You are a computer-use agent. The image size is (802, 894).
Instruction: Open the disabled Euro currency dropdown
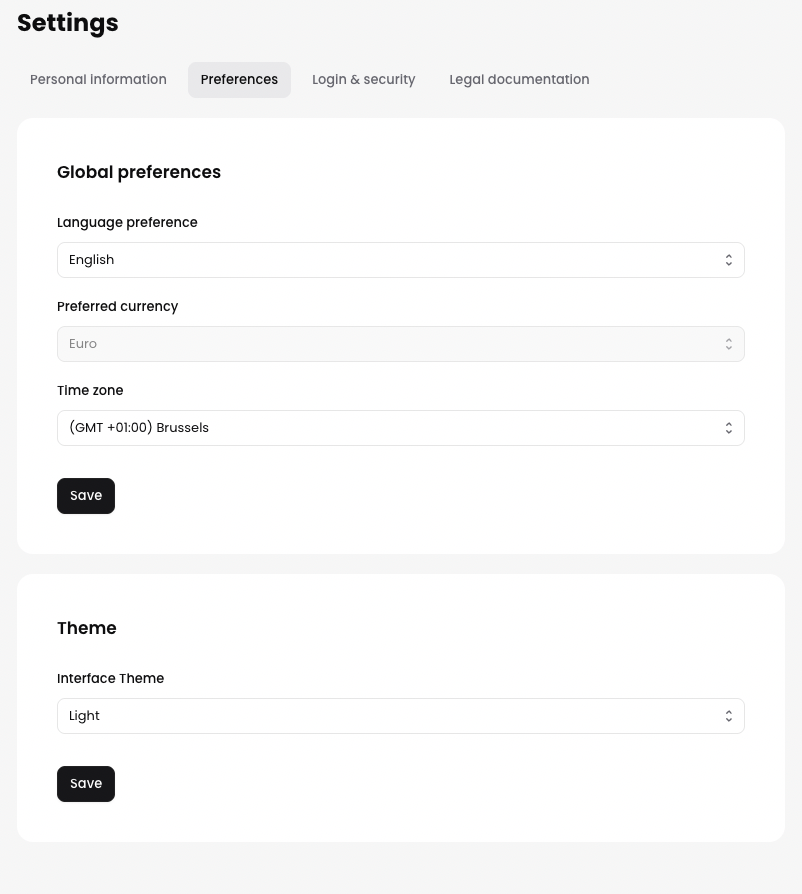(400, 344)
